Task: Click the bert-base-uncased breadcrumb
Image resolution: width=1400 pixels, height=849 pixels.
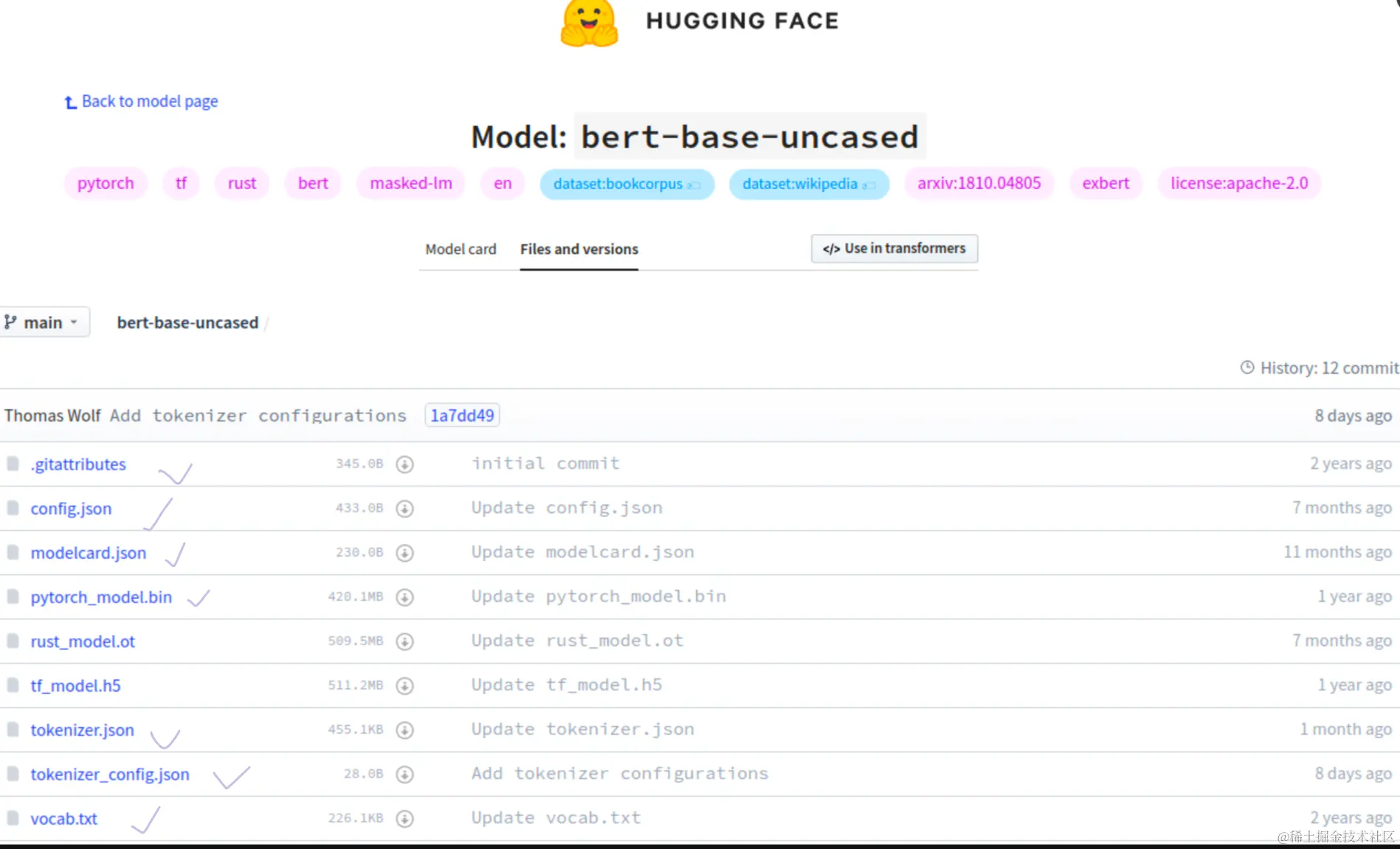Action: [x=187, y=323]
